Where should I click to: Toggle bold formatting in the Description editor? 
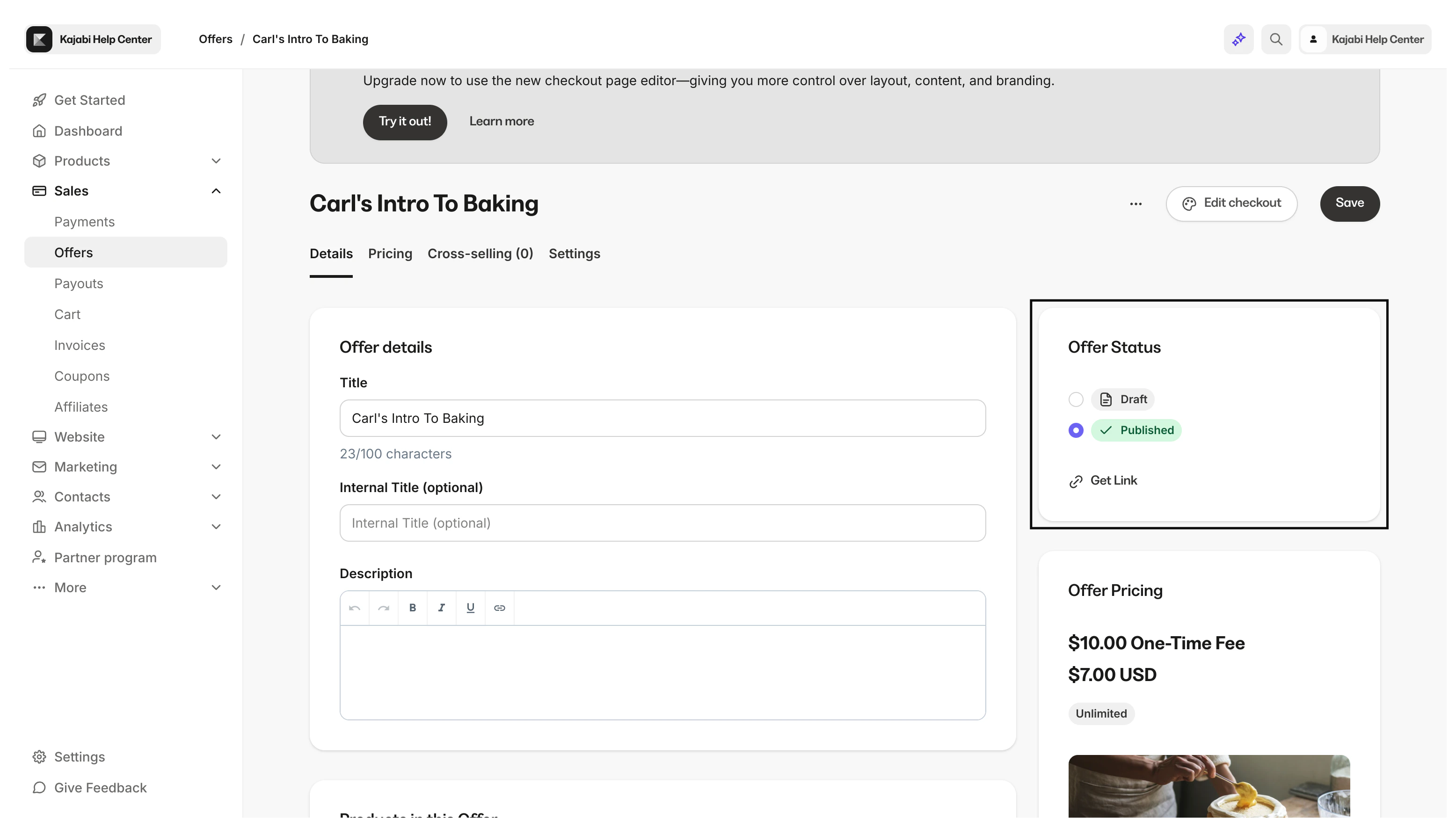click(412, 608)
